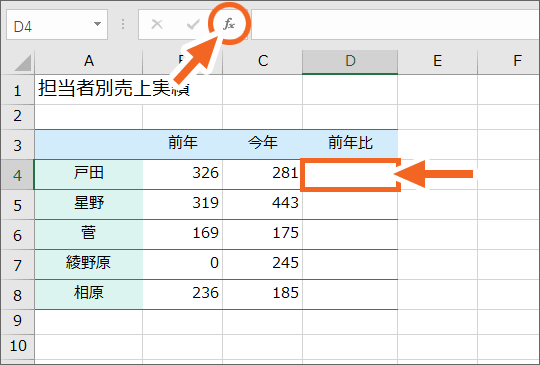Click the formula bar resize dots handle
This screenshot has width=540, height=365.
(123, 24)
